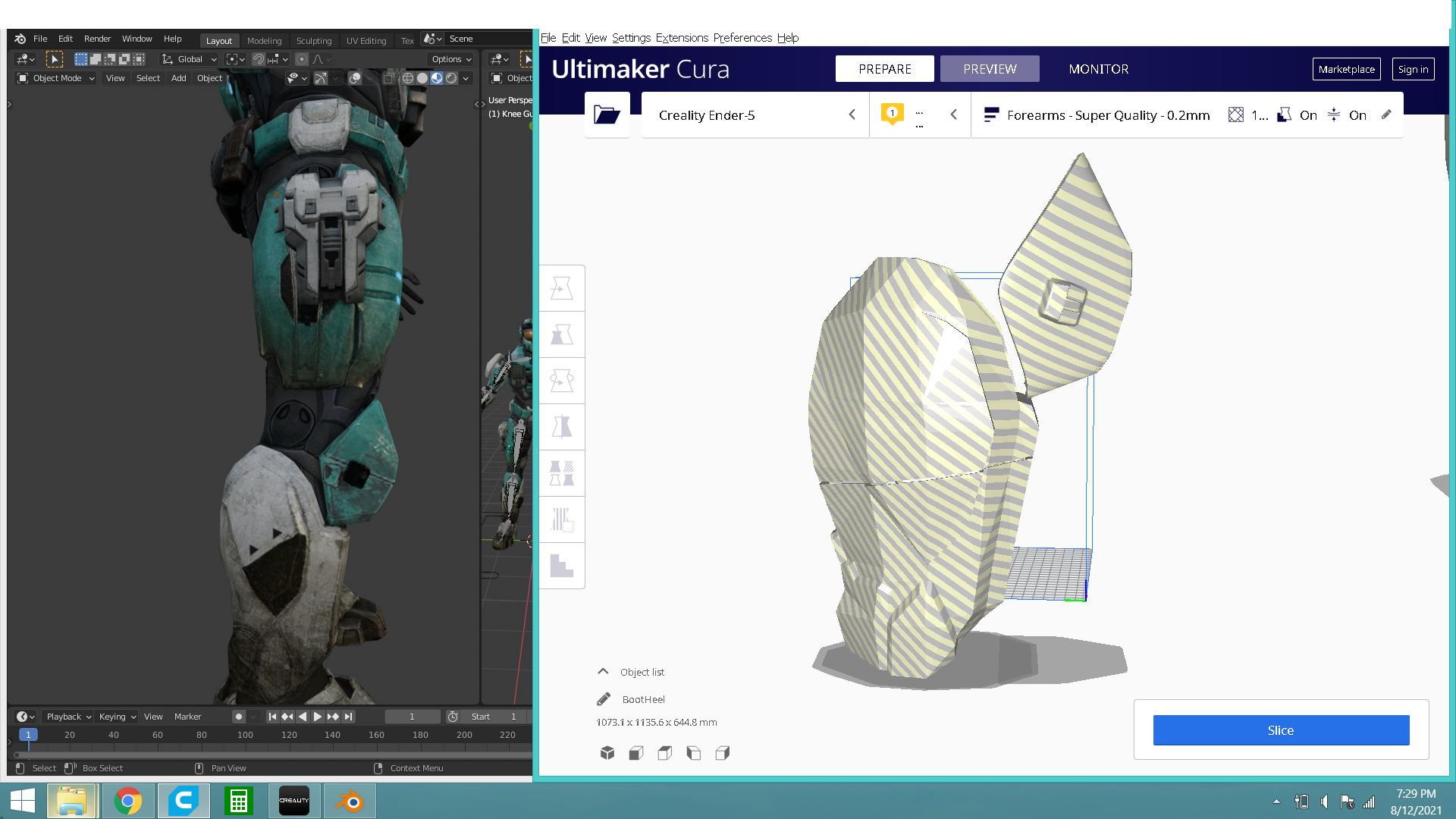
Task: Toggle the preview range clock icon in the timeline
Action: click(x=453, y=717)
